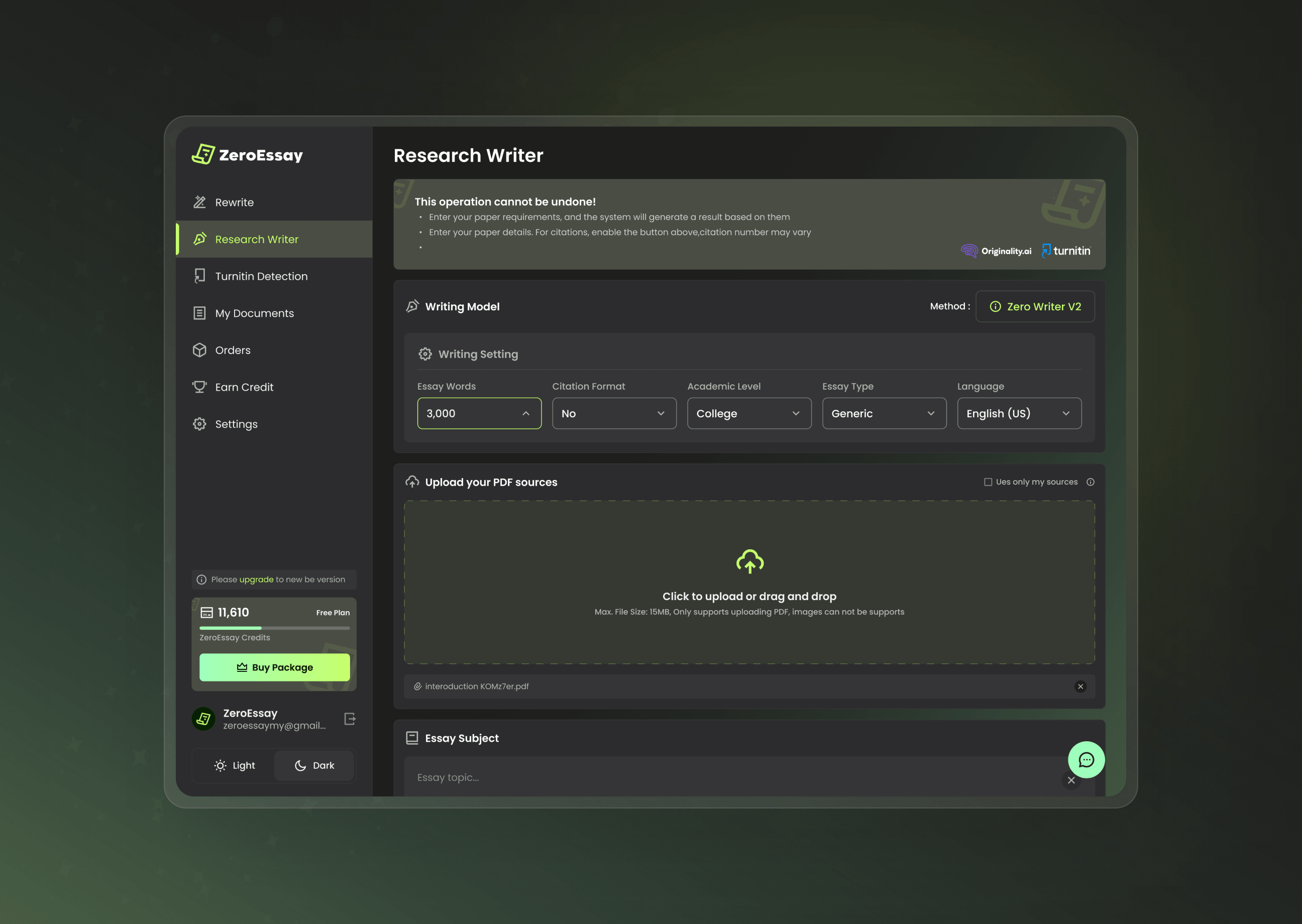
Task: Click the Research Writer pen icon in sidebar
Action: pos(200,239)
